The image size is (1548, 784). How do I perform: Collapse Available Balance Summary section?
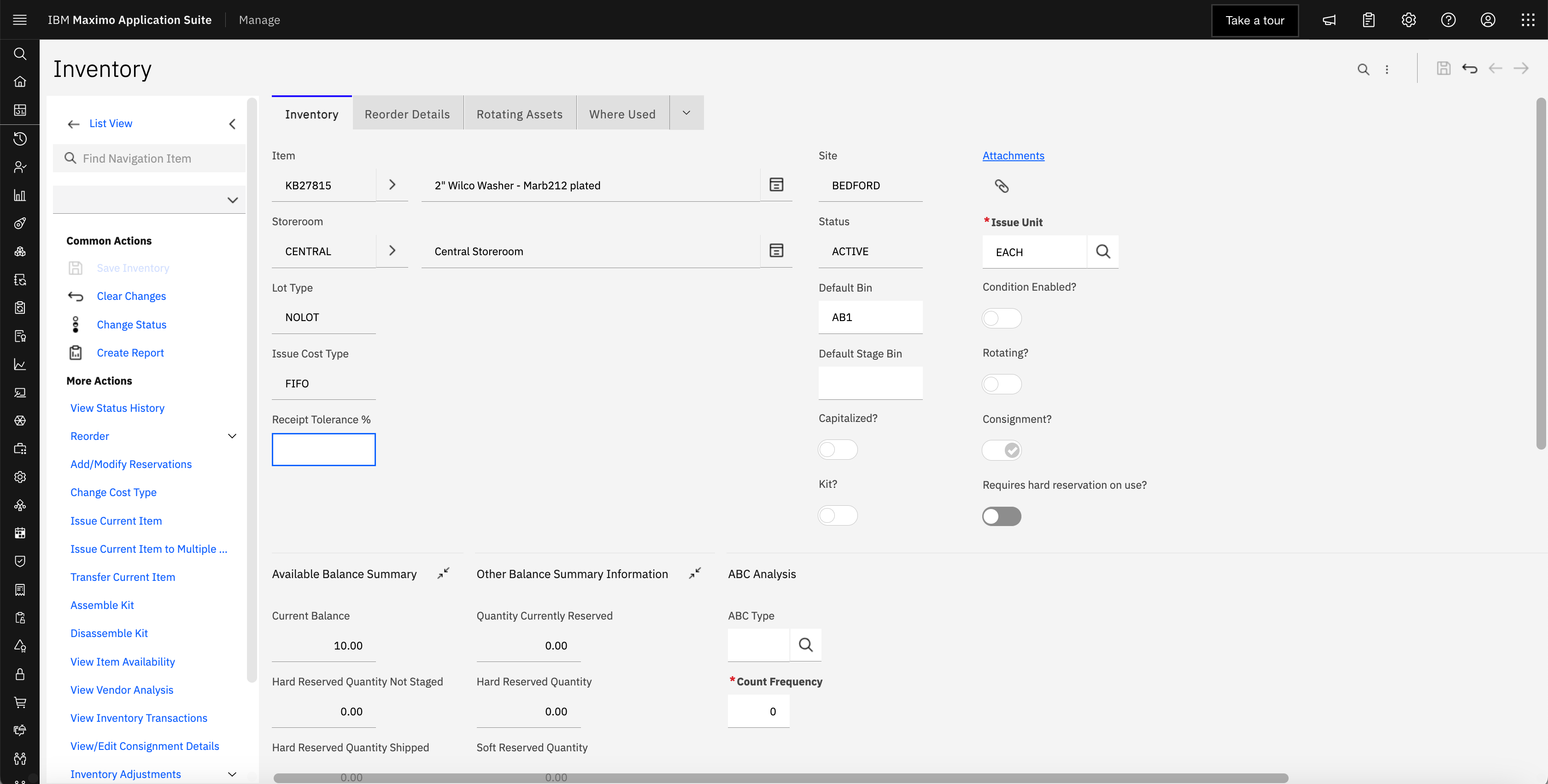443,573
